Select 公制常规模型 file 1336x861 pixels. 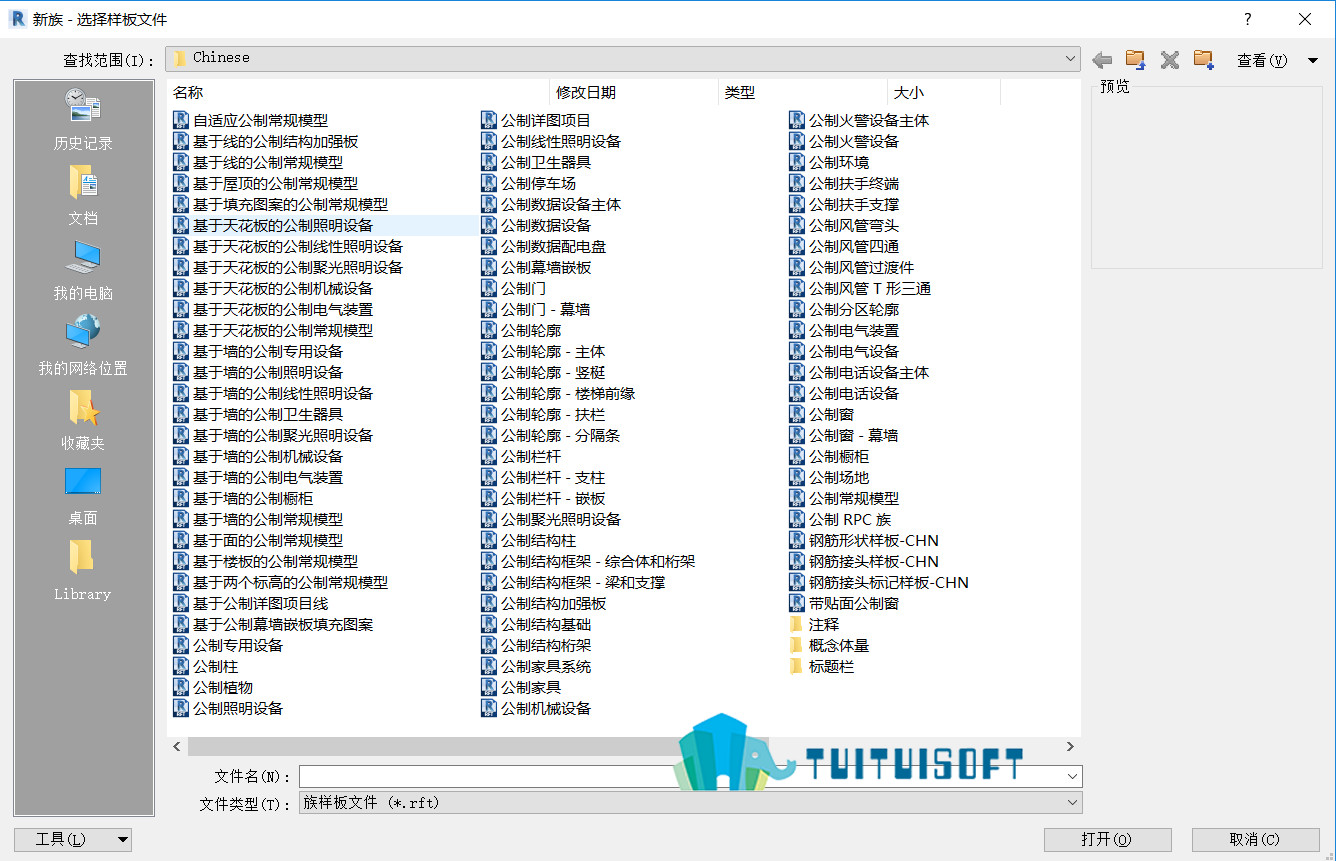[x=844, y=498]
